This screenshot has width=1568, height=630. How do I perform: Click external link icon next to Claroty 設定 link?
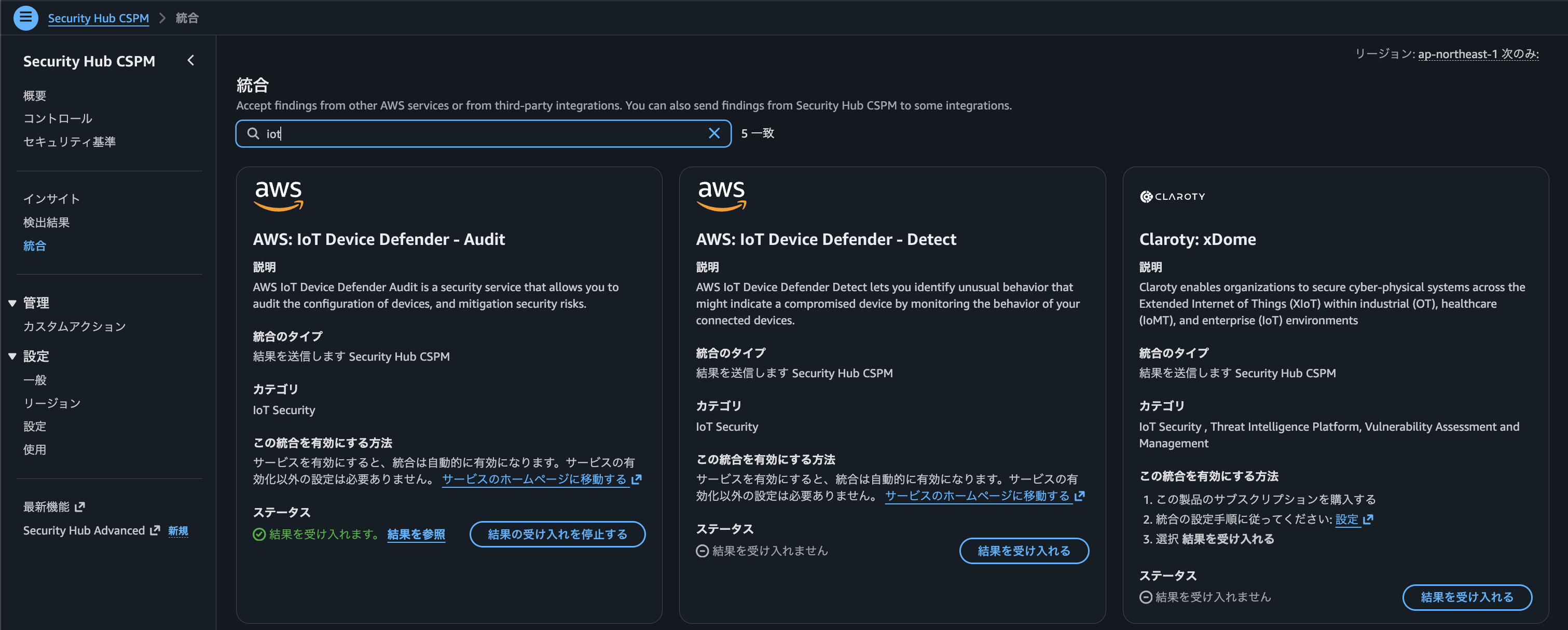pyautogui.click(x=1368, y=519)
